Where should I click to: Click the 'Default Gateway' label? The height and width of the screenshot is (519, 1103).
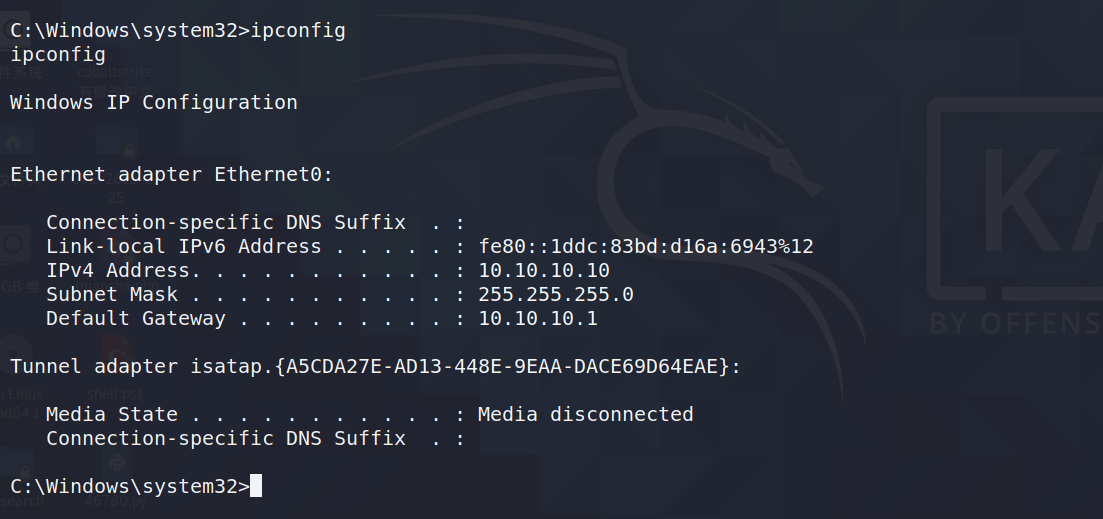click(136, 319)
